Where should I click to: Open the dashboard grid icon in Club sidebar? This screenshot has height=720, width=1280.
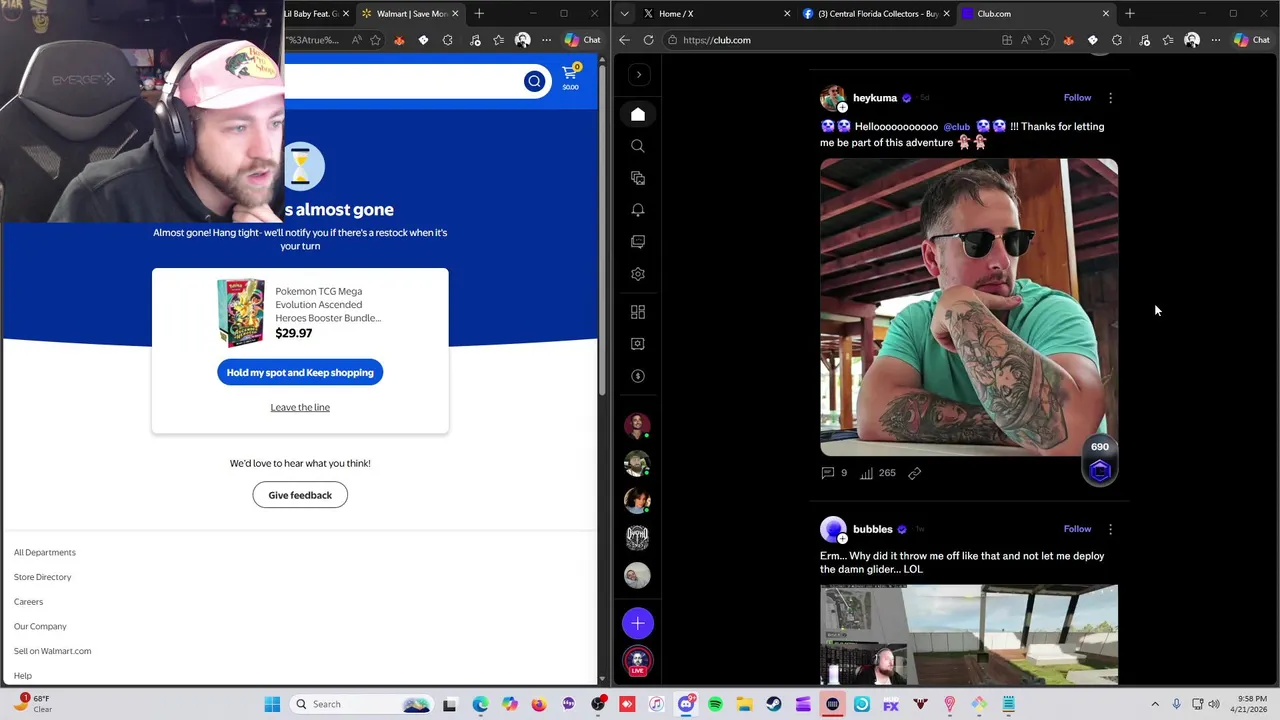pyautogui.click(x=638, y=312)
